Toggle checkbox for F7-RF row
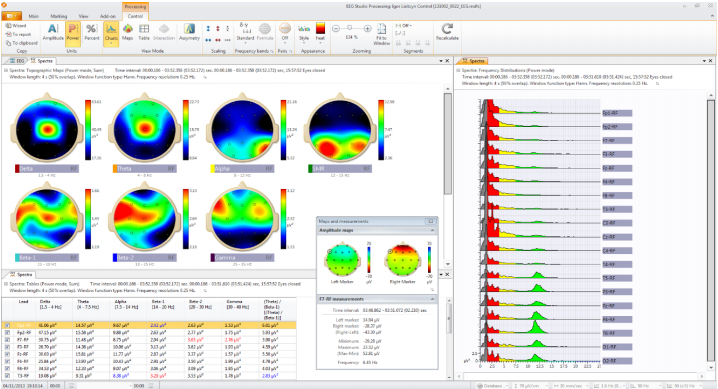718x389 pixels. click(x=7, y=340)
